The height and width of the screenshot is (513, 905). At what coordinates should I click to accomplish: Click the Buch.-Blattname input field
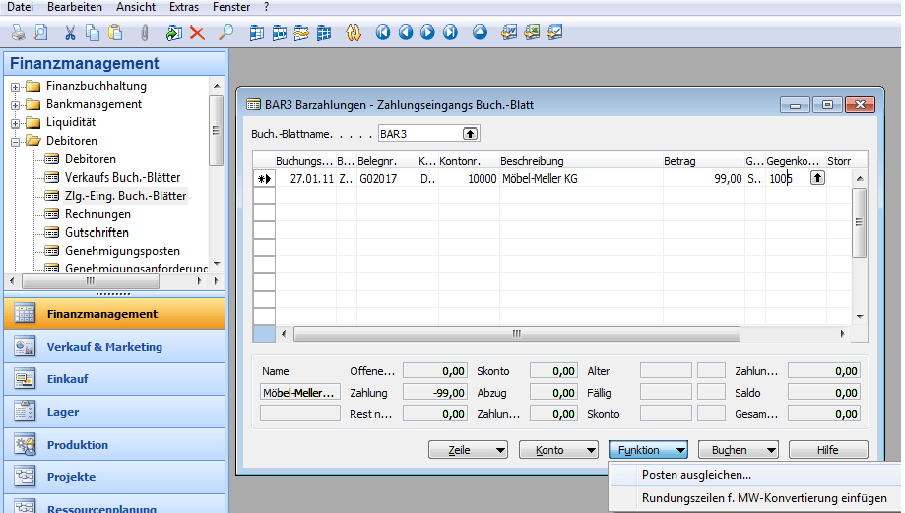pos(421,134)
